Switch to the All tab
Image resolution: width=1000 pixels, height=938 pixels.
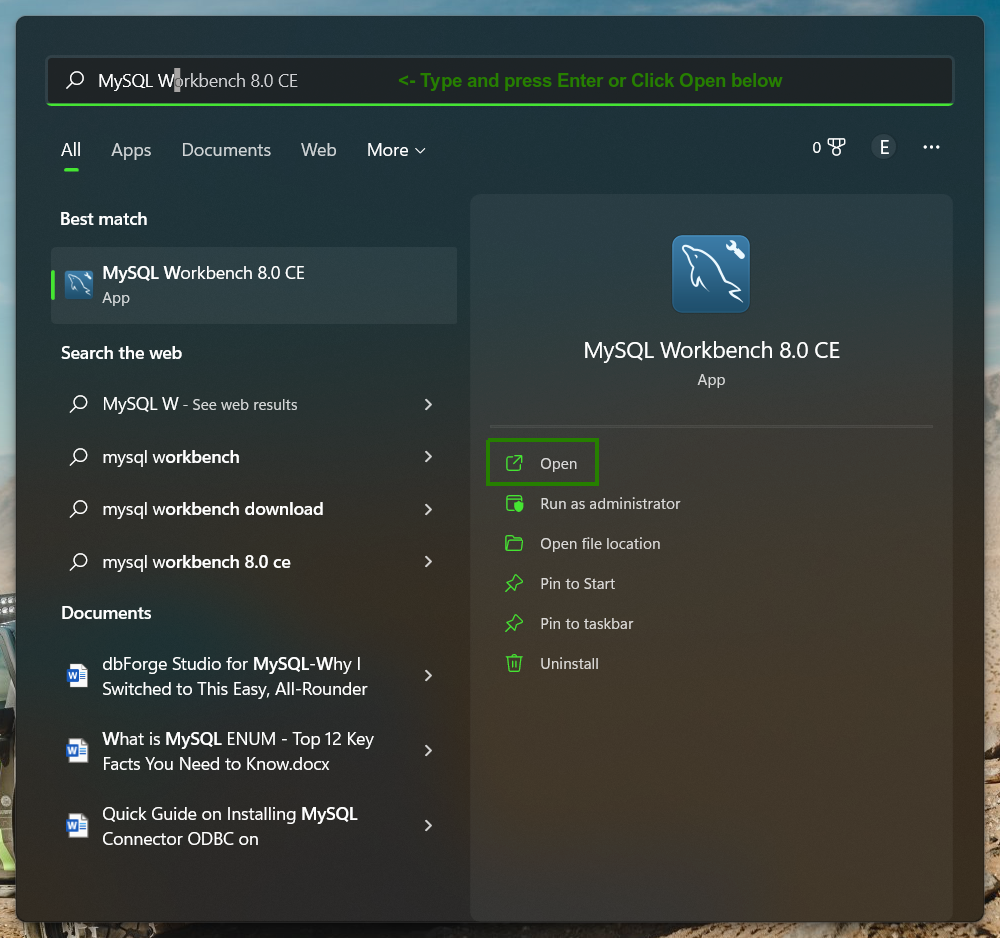[71, 150]
